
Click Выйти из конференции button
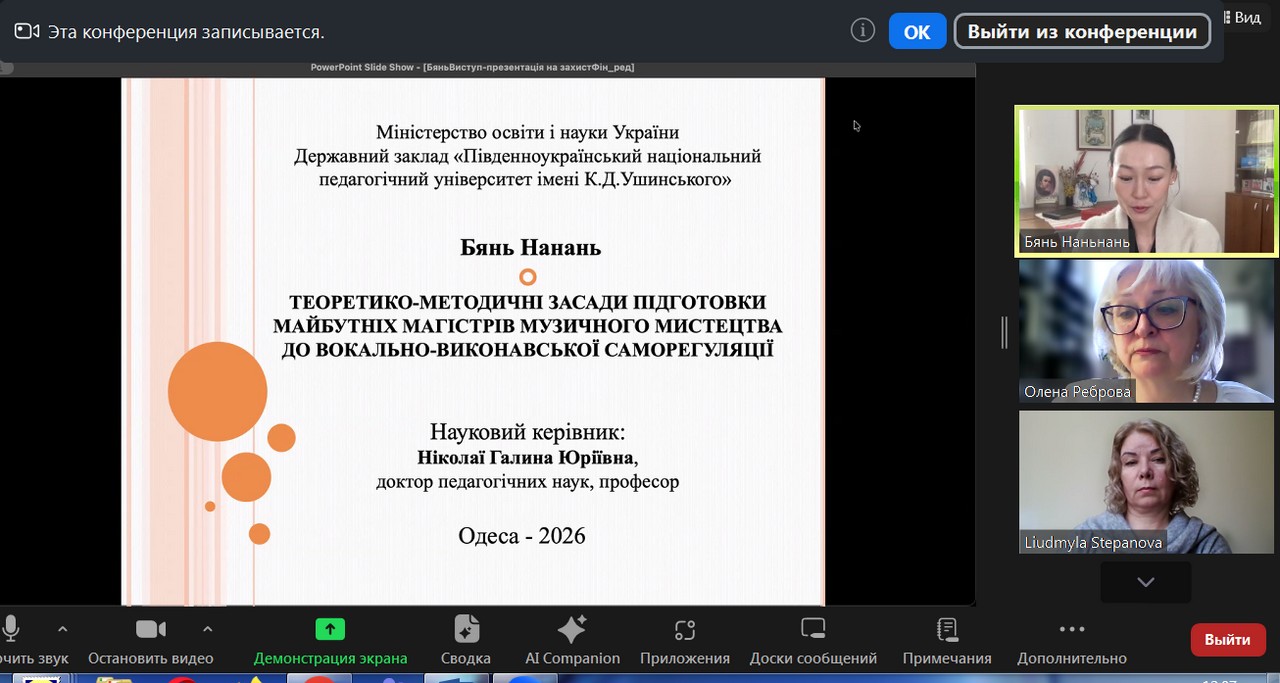1081,31
